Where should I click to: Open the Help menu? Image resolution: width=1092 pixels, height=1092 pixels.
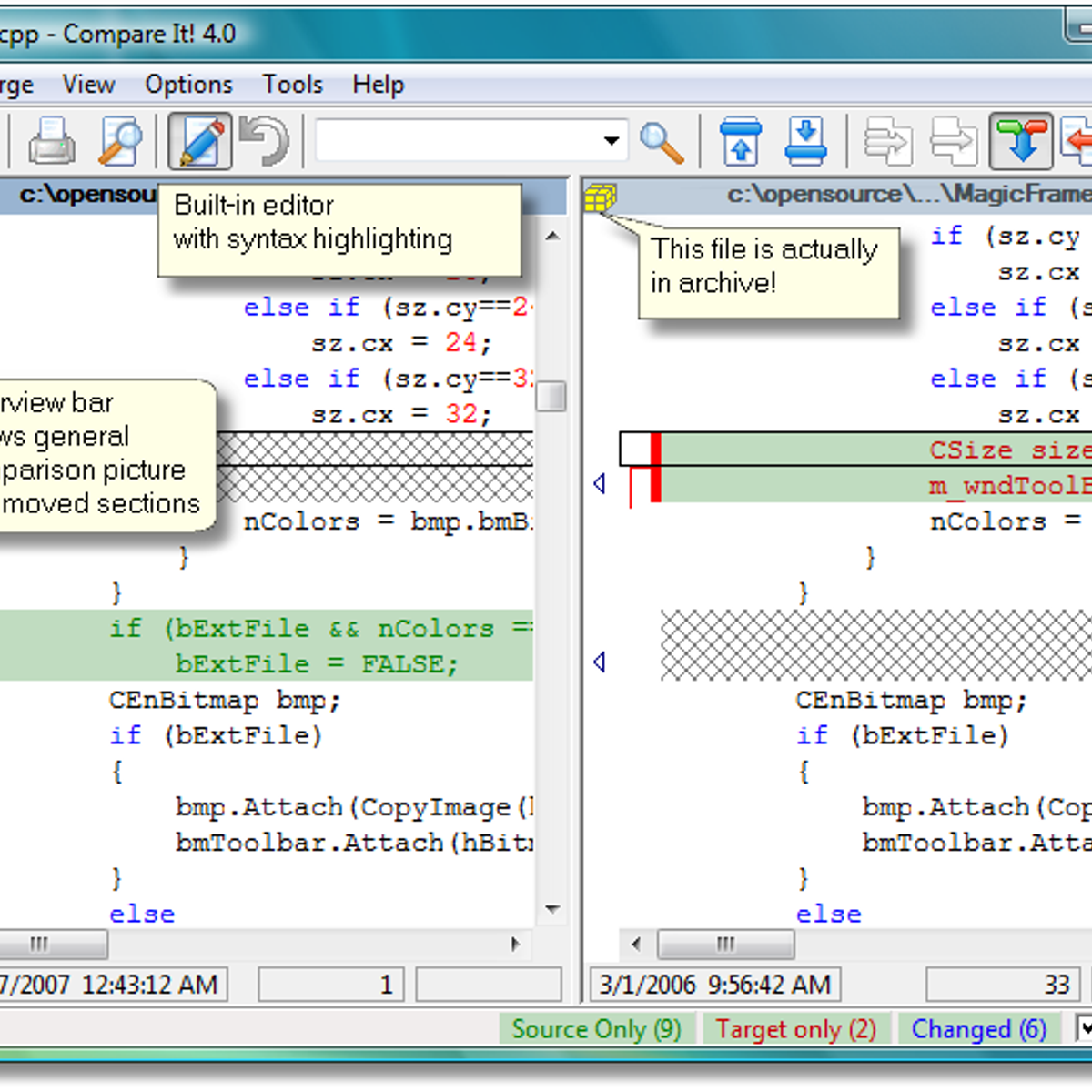pos(378,85)
